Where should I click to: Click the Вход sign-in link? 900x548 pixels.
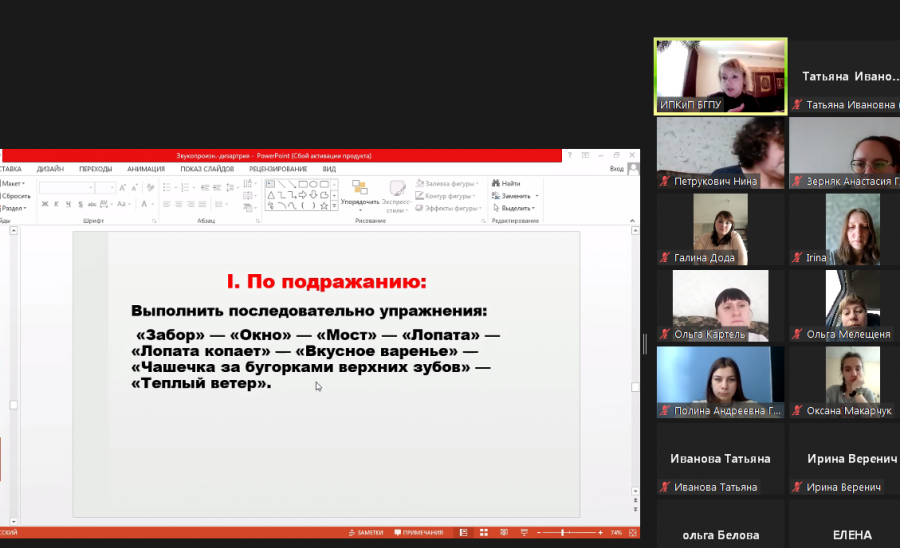pos(616,169)
